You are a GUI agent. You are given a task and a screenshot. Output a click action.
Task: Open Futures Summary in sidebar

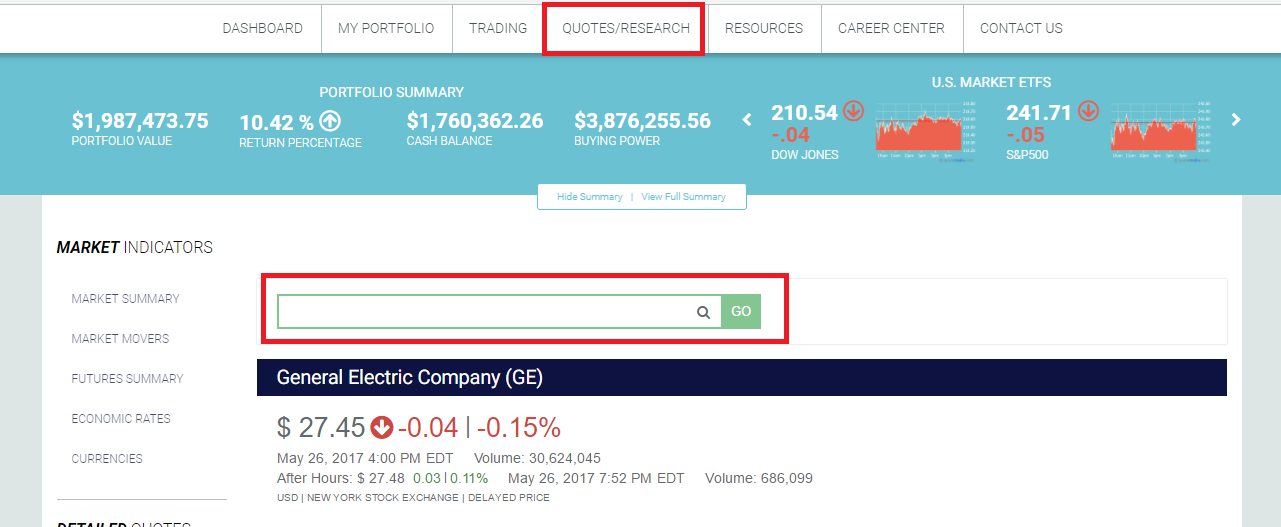[127, 379]
